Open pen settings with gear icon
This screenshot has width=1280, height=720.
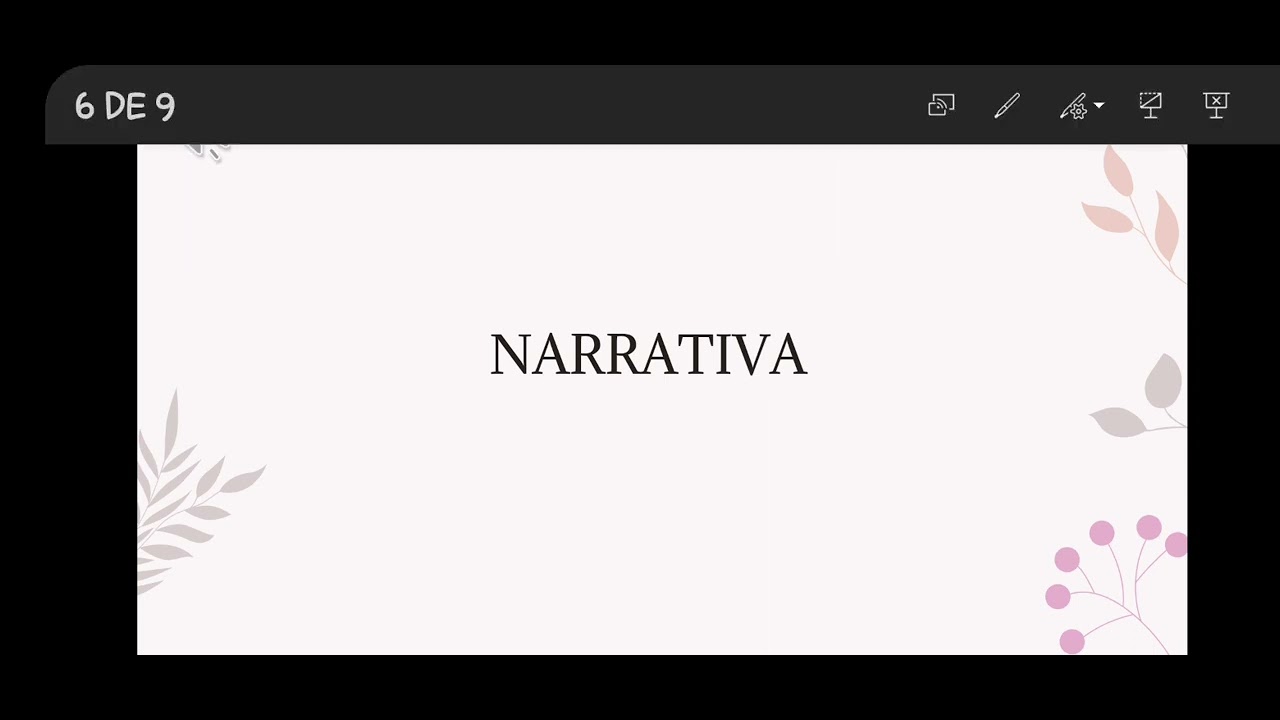(1074, 106)
